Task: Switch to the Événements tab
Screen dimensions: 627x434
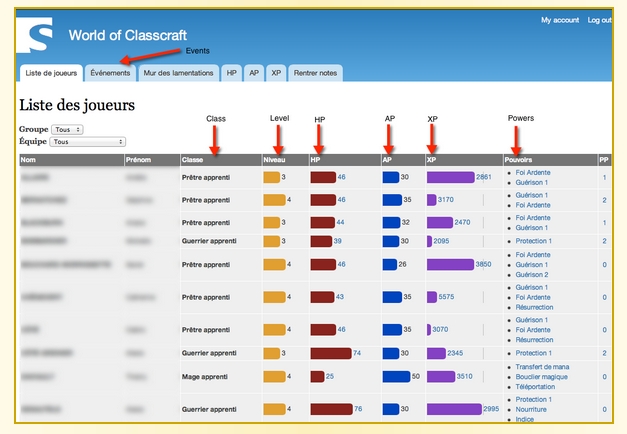Action: 109,73
